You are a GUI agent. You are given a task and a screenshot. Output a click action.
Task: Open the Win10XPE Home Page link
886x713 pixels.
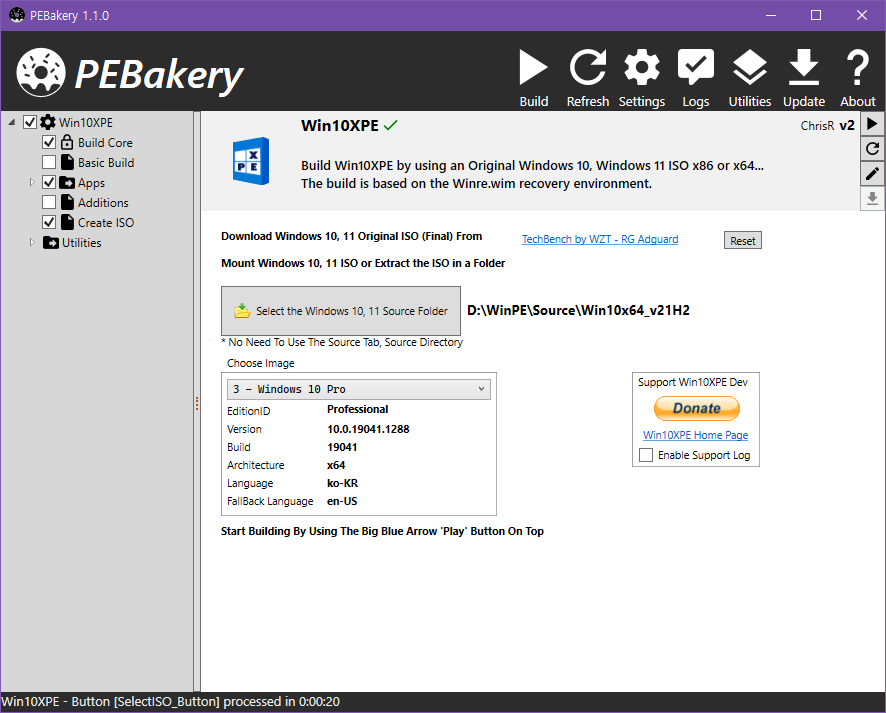click(696, 435)
